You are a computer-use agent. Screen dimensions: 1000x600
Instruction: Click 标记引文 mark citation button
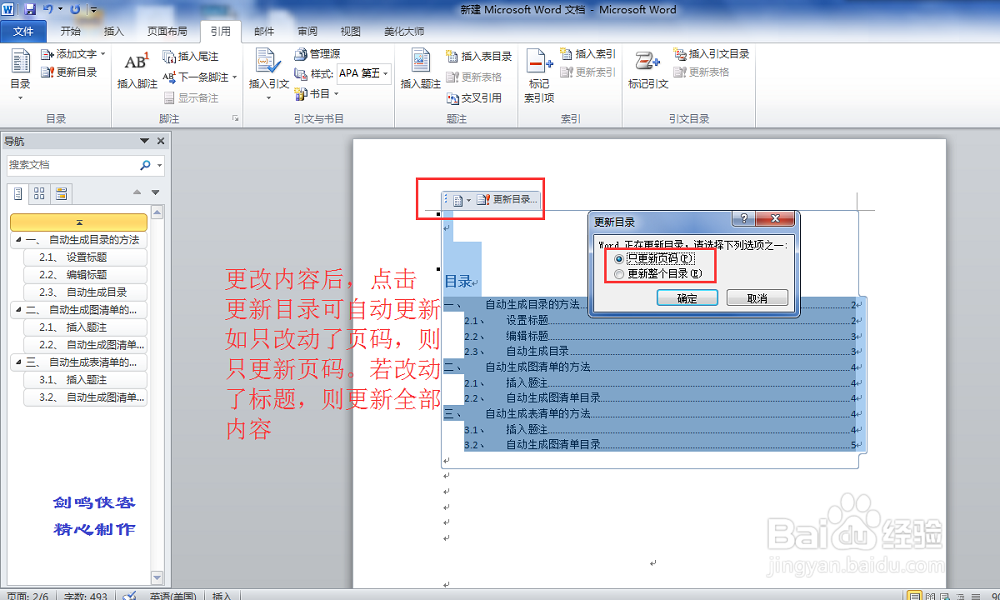648,70
